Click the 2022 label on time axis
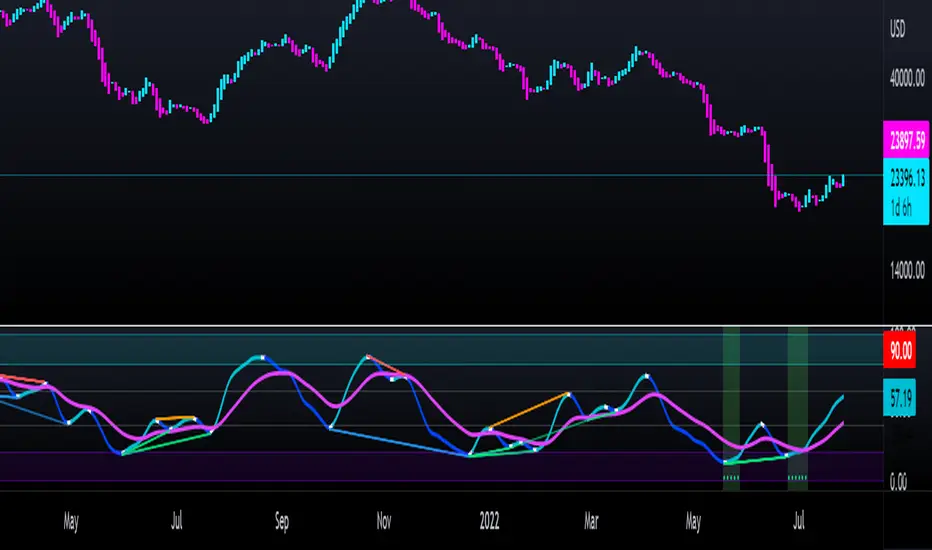932x550 pixels. (x=489, y=521)
